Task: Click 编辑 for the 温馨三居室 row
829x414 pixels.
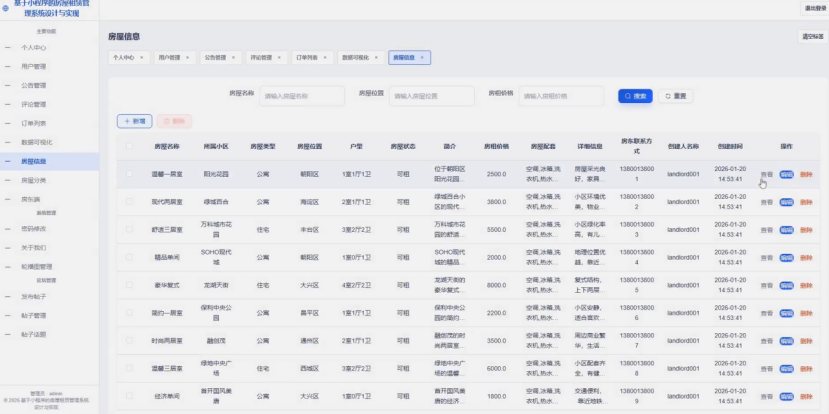Action: 786,369
